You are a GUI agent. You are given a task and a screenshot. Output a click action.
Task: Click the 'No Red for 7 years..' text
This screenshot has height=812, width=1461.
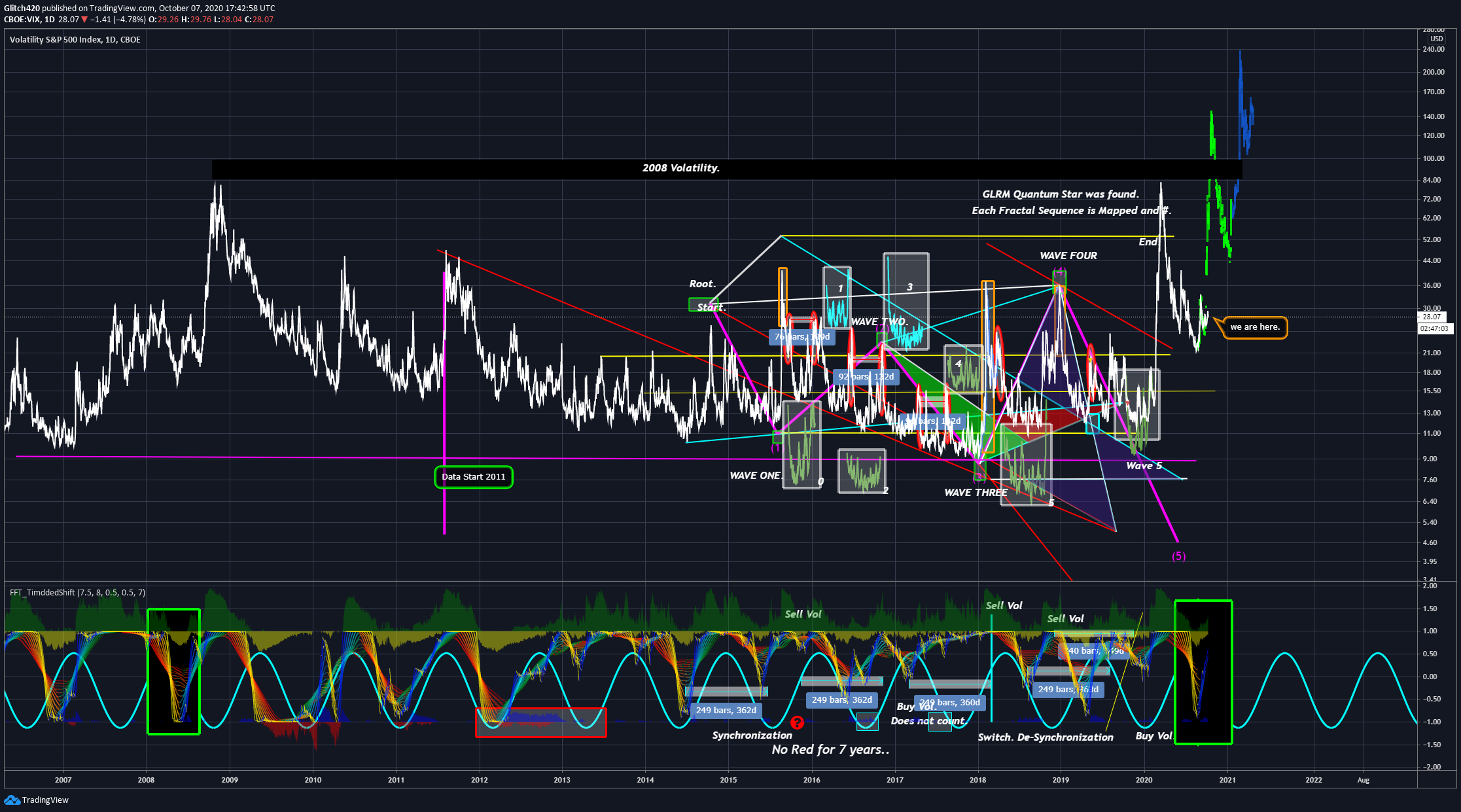point(830,750)
